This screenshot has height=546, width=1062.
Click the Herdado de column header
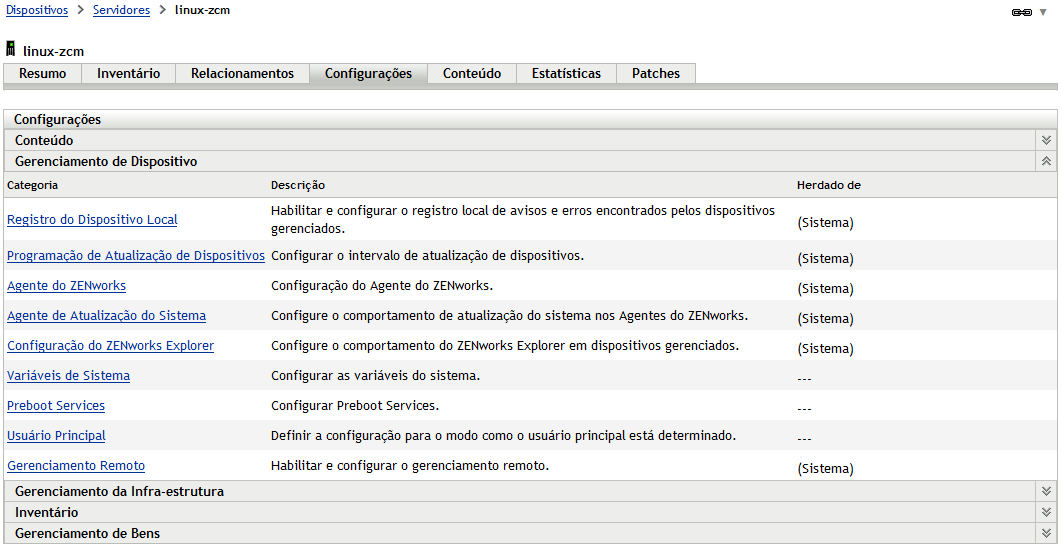[x=829, y=185]
